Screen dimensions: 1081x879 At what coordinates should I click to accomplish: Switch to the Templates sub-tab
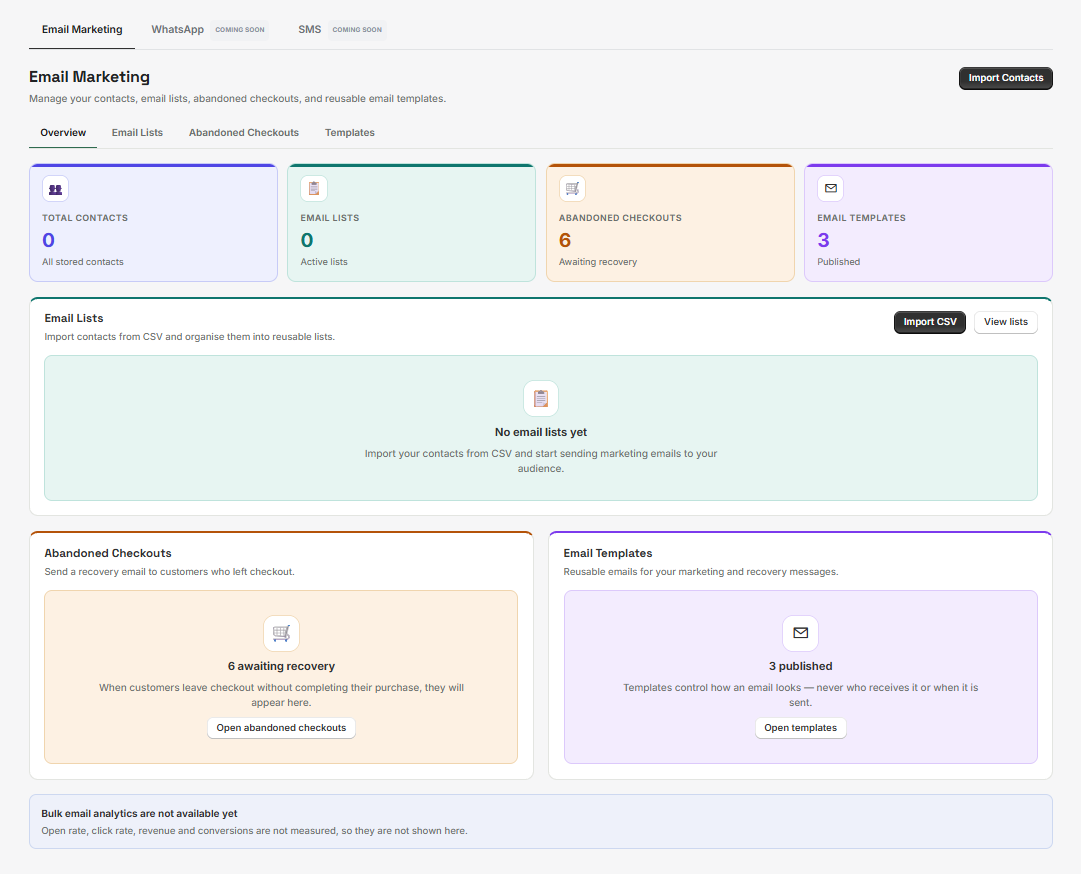350,133
